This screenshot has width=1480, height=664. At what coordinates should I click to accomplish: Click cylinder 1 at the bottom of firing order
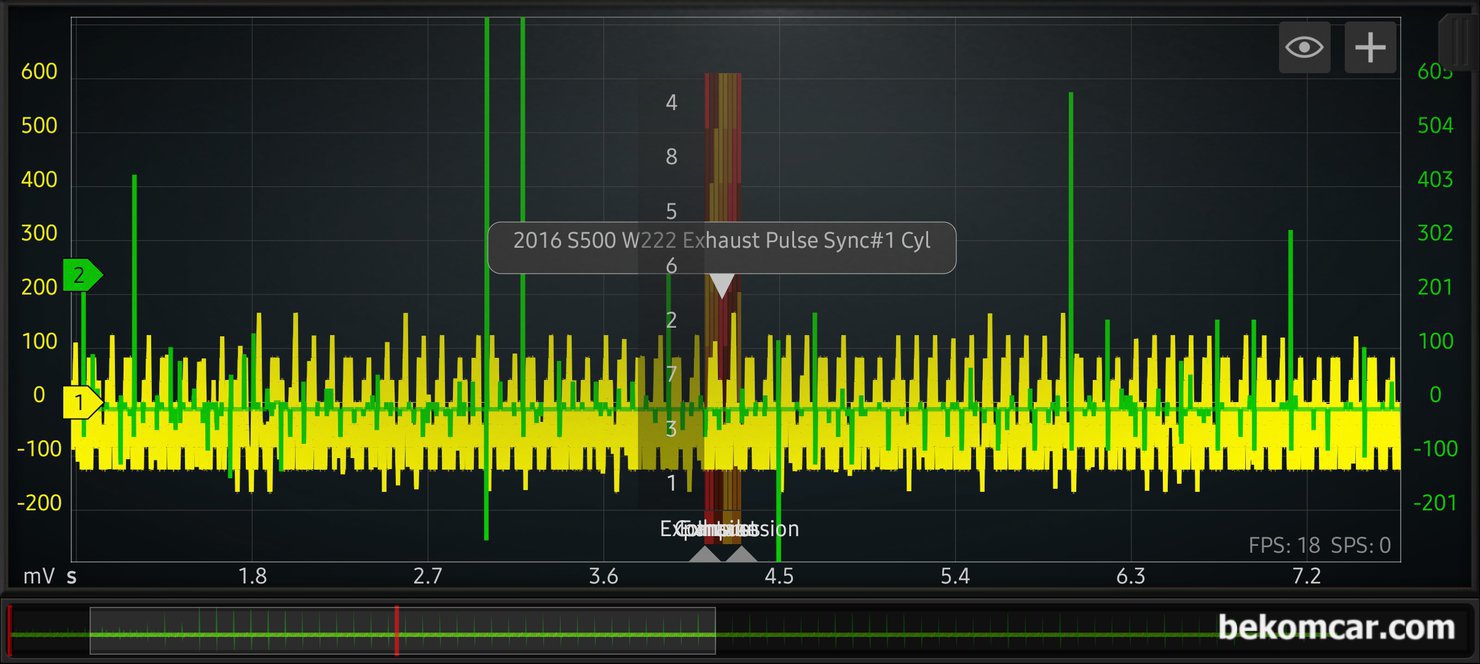pos(671,483)
